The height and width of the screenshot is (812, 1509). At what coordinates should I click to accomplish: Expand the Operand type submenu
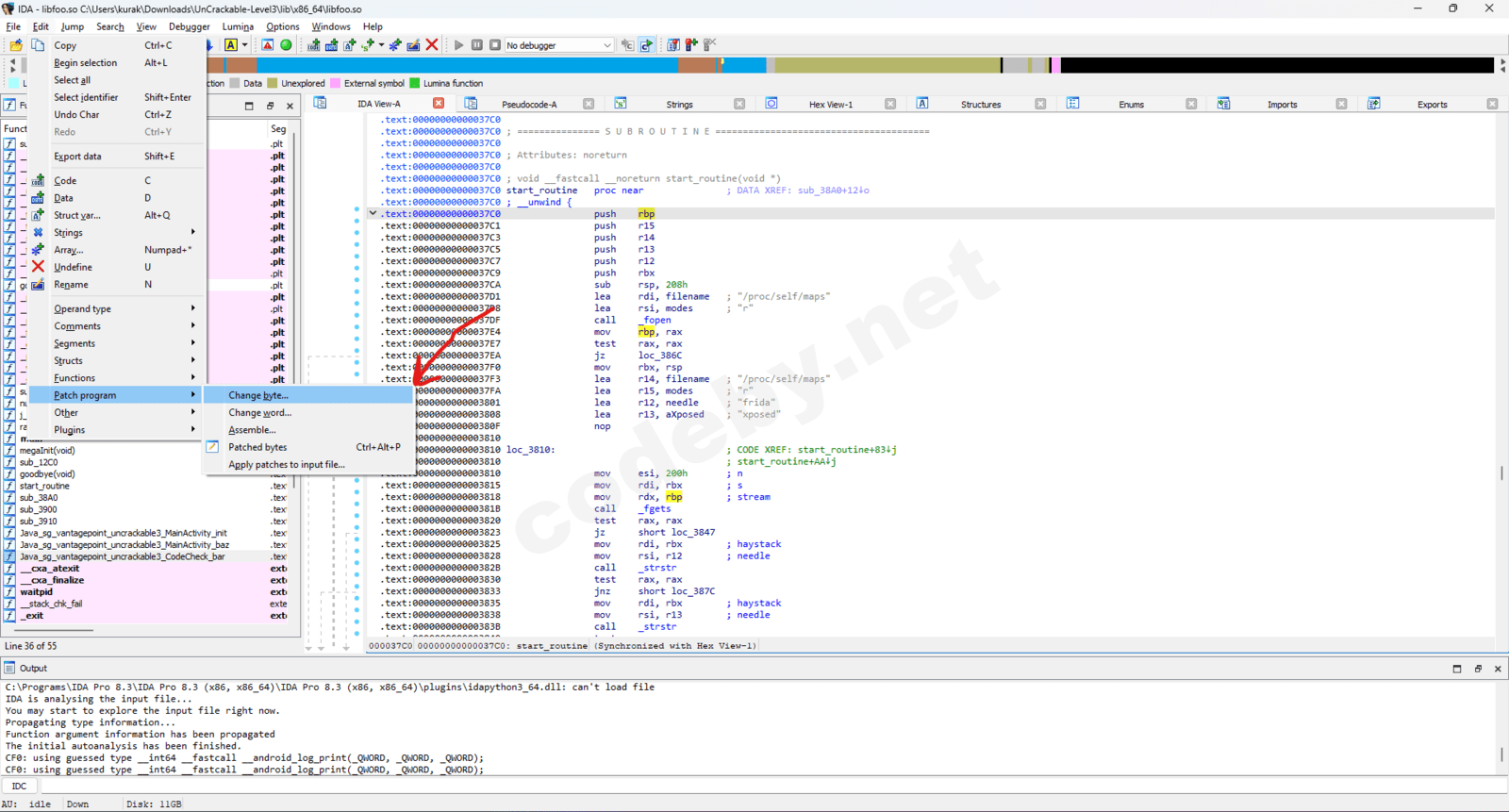(x=117, y=309)
